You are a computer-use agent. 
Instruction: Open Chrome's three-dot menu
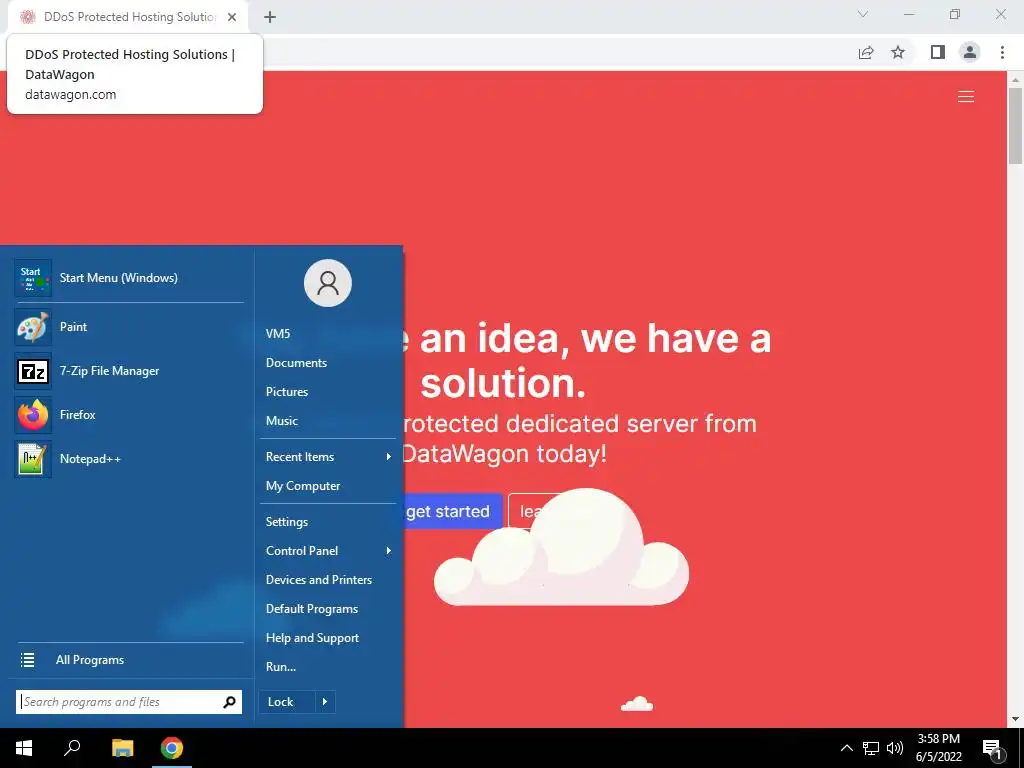(x=1002, y=52)
